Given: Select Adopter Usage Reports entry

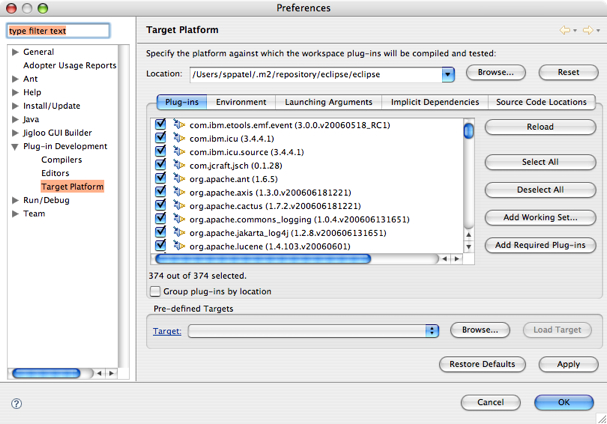Looking at the screenshot, I should 70,65.
